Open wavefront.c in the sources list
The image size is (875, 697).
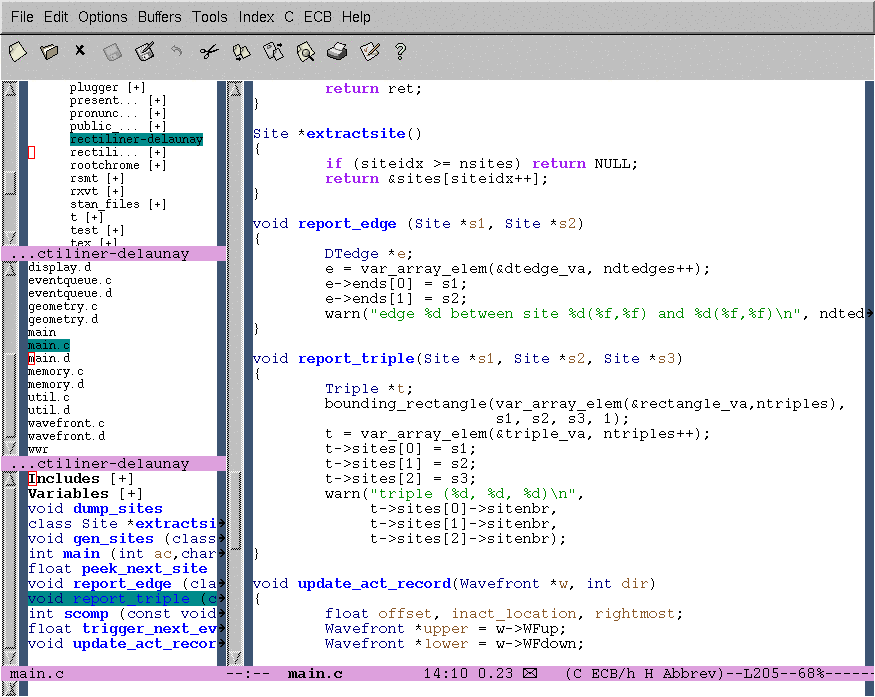coord(66,423)
